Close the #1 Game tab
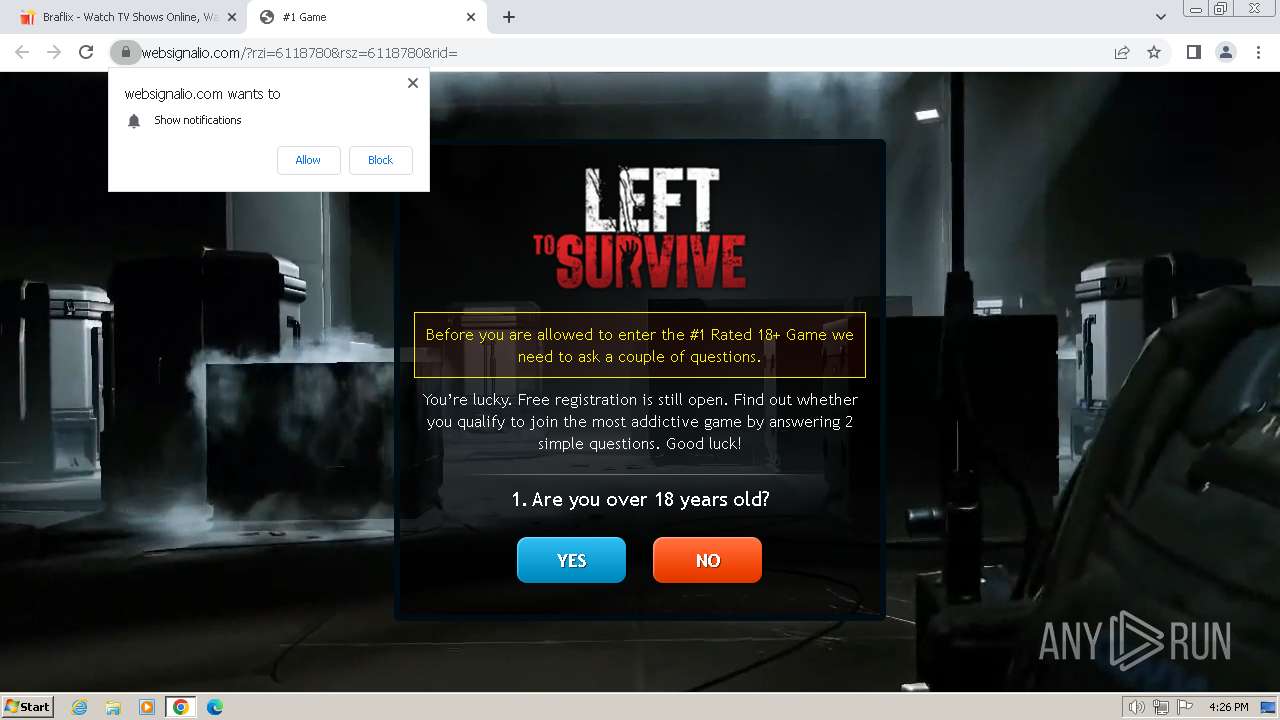 pos(471,17)
